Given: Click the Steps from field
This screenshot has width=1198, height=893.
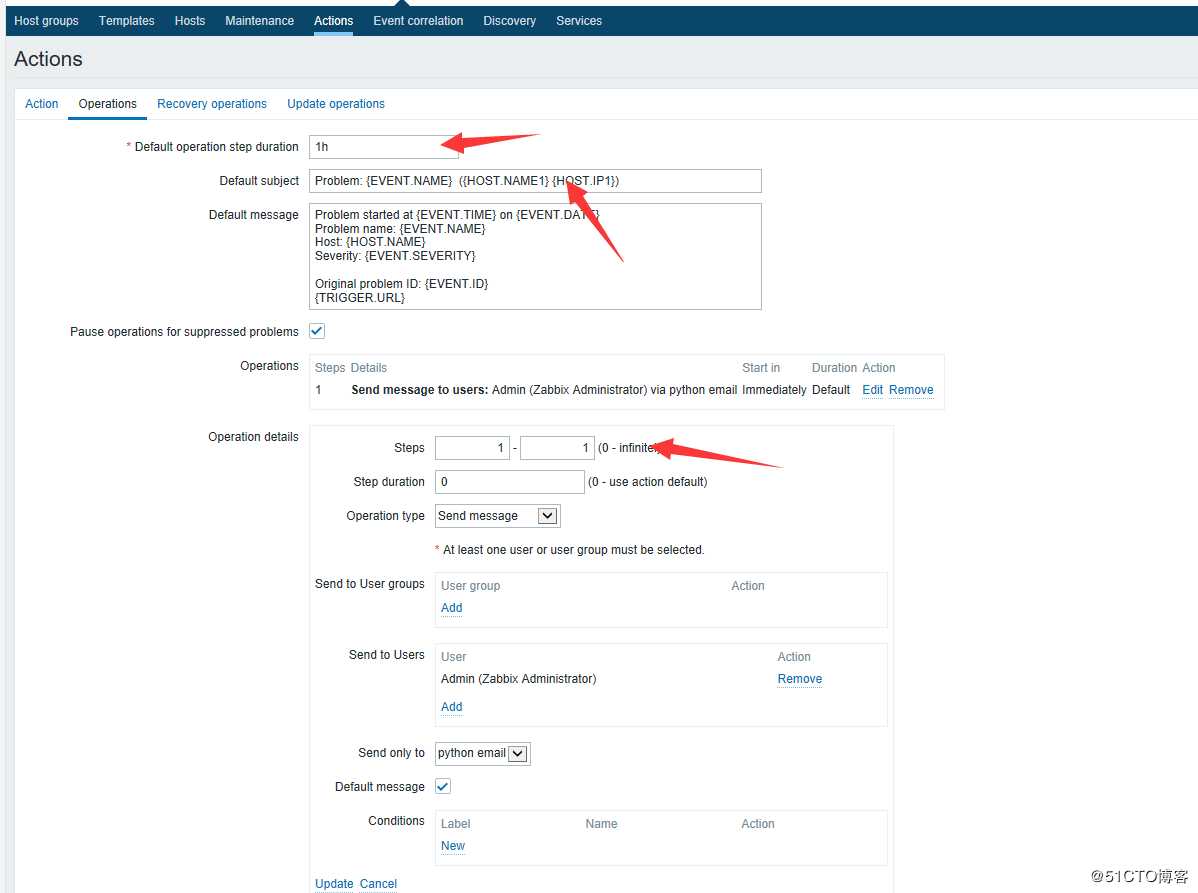Looking at the screenshot, I should pyautogui.click(x=472, y=448).
